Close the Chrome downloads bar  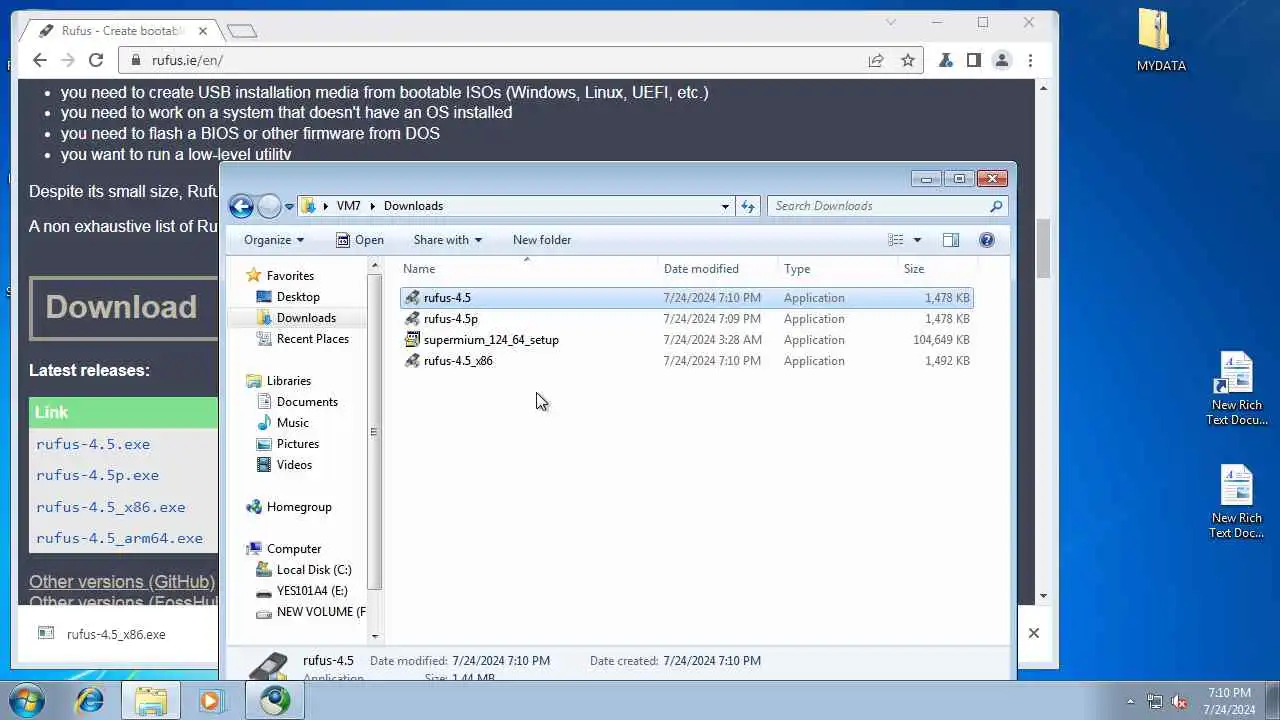point(1034,633)
